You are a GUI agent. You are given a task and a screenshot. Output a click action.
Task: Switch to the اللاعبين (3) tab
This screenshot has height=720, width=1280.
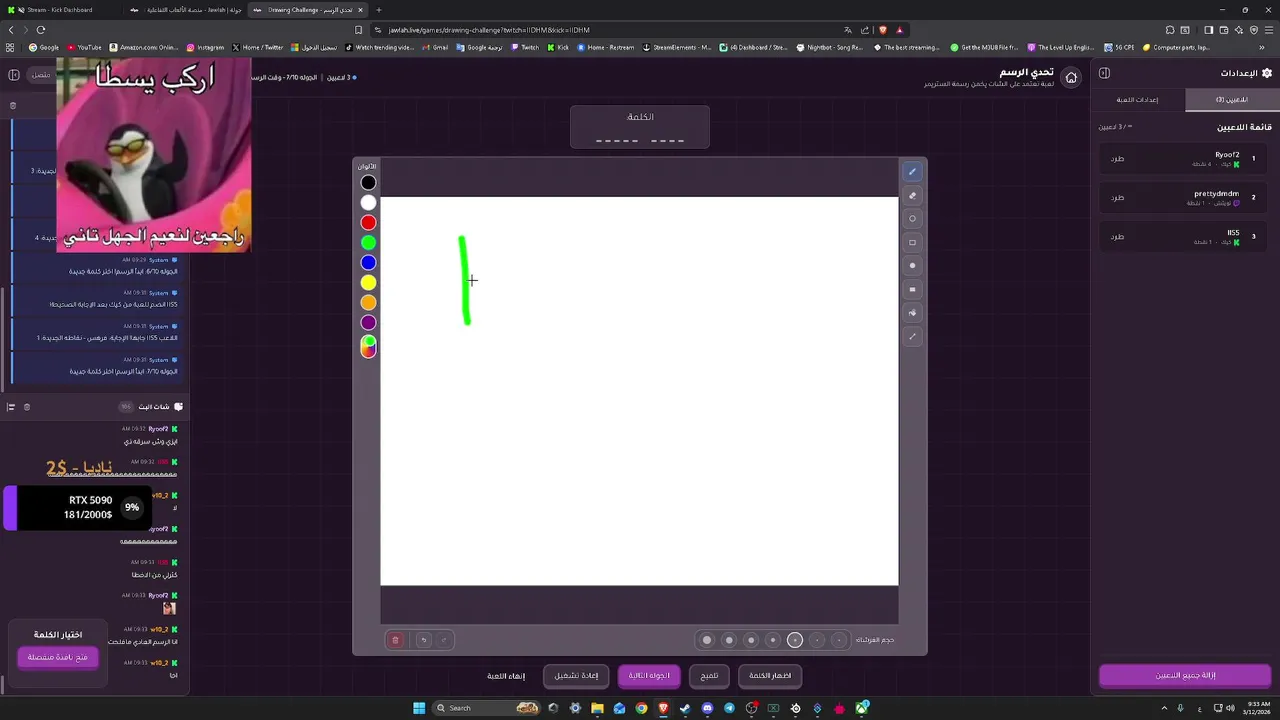(1232, 100)
